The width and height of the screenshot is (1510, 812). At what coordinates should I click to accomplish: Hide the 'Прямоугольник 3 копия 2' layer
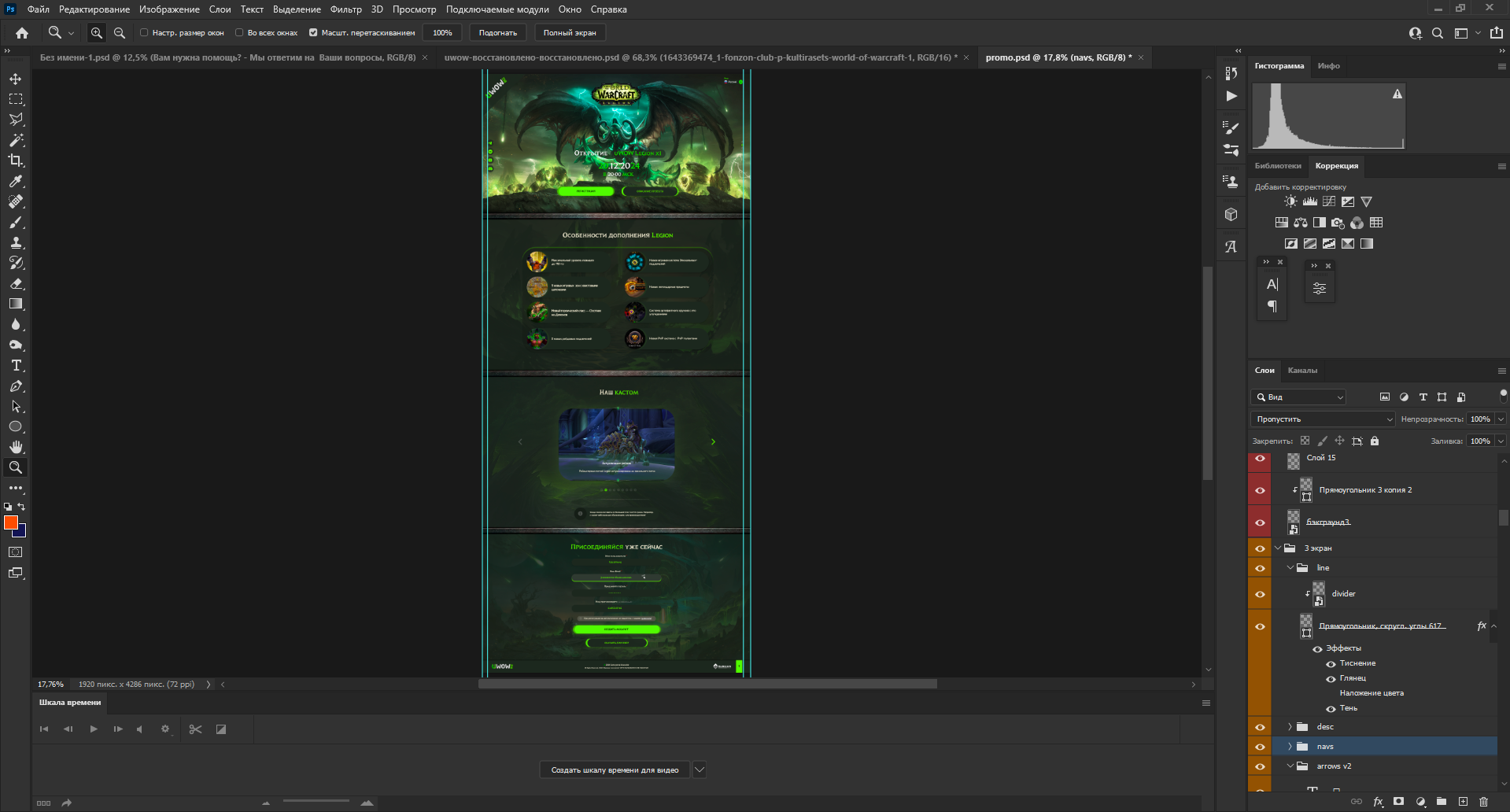pos(1260,490)
